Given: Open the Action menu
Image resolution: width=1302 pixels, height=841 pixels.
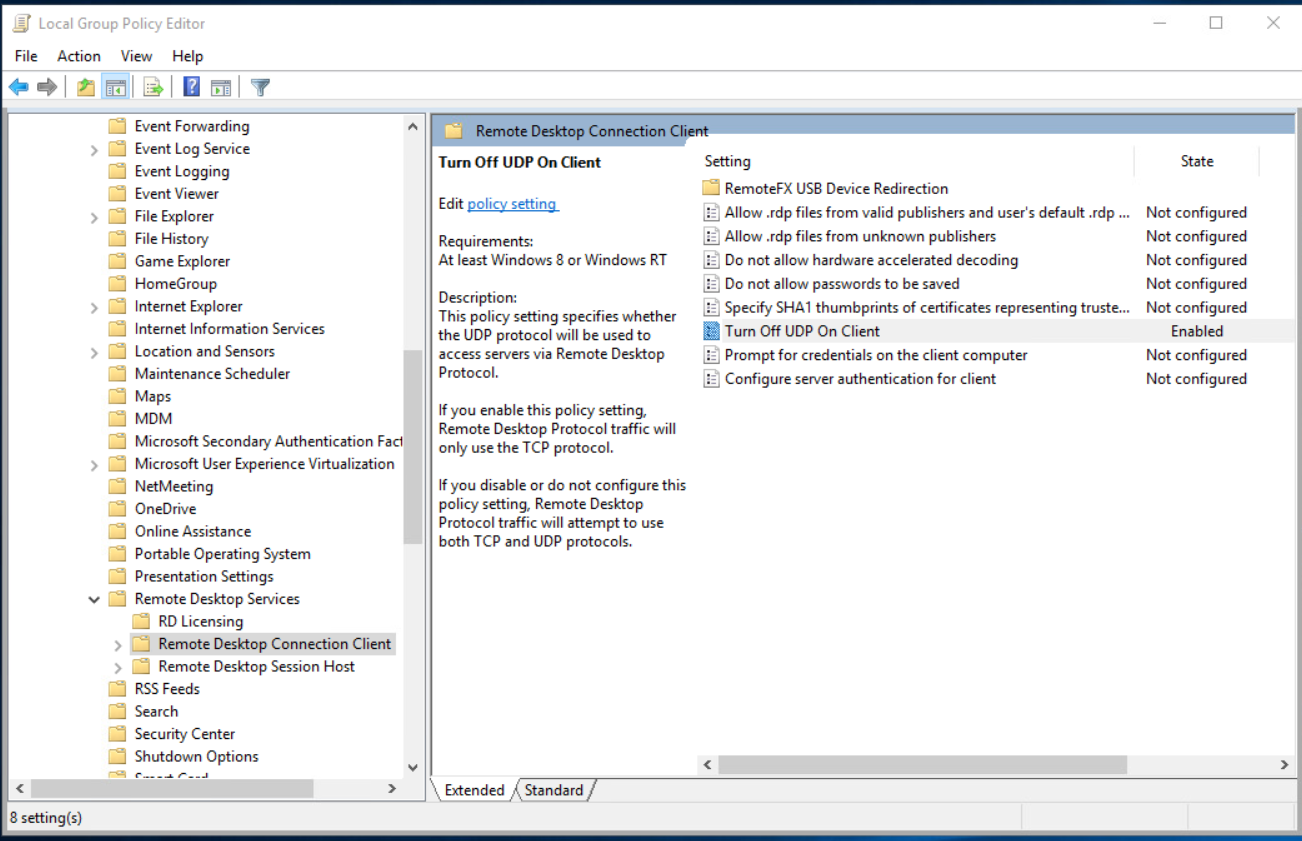Looking at the screenshot, I should tap(79, 56).
